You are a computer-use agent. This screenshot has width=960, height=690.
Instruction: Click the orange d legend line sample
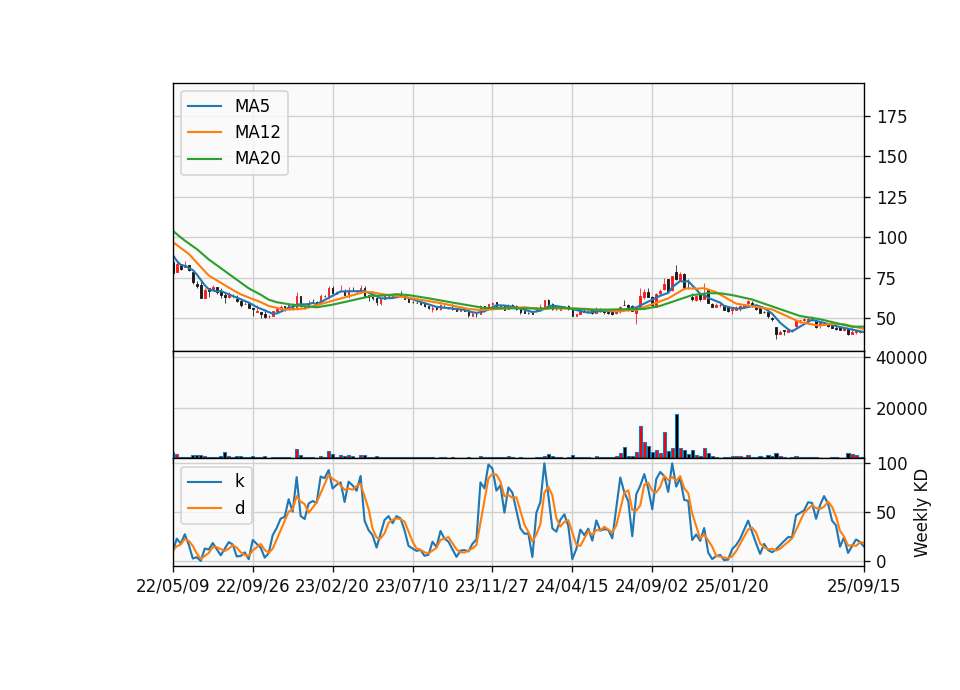point(204,508)
